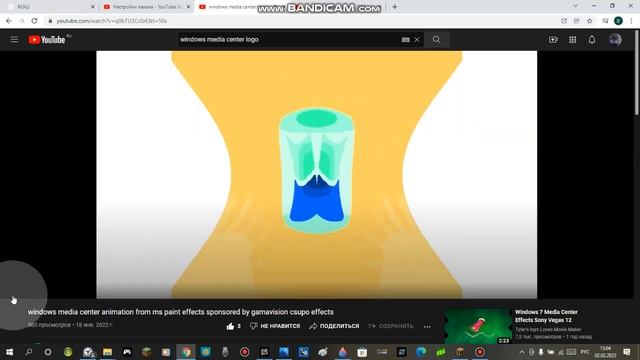This screenshot has height=360, width=640.
Task: Open a new browser tab with plus
Action: [394, 7]
